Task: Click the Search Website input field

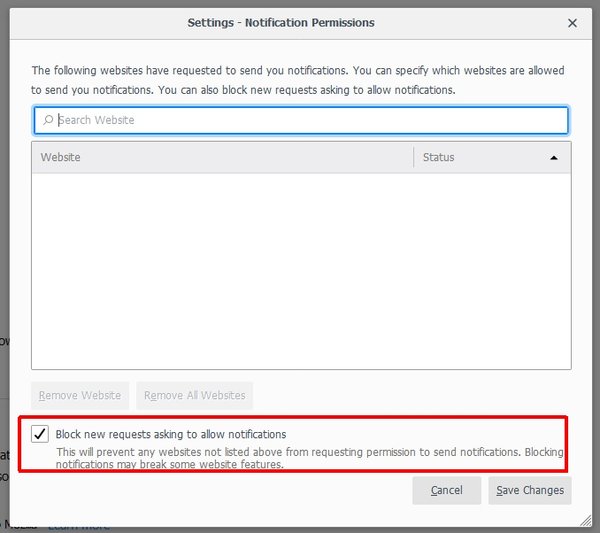Action: pos(301,120)
